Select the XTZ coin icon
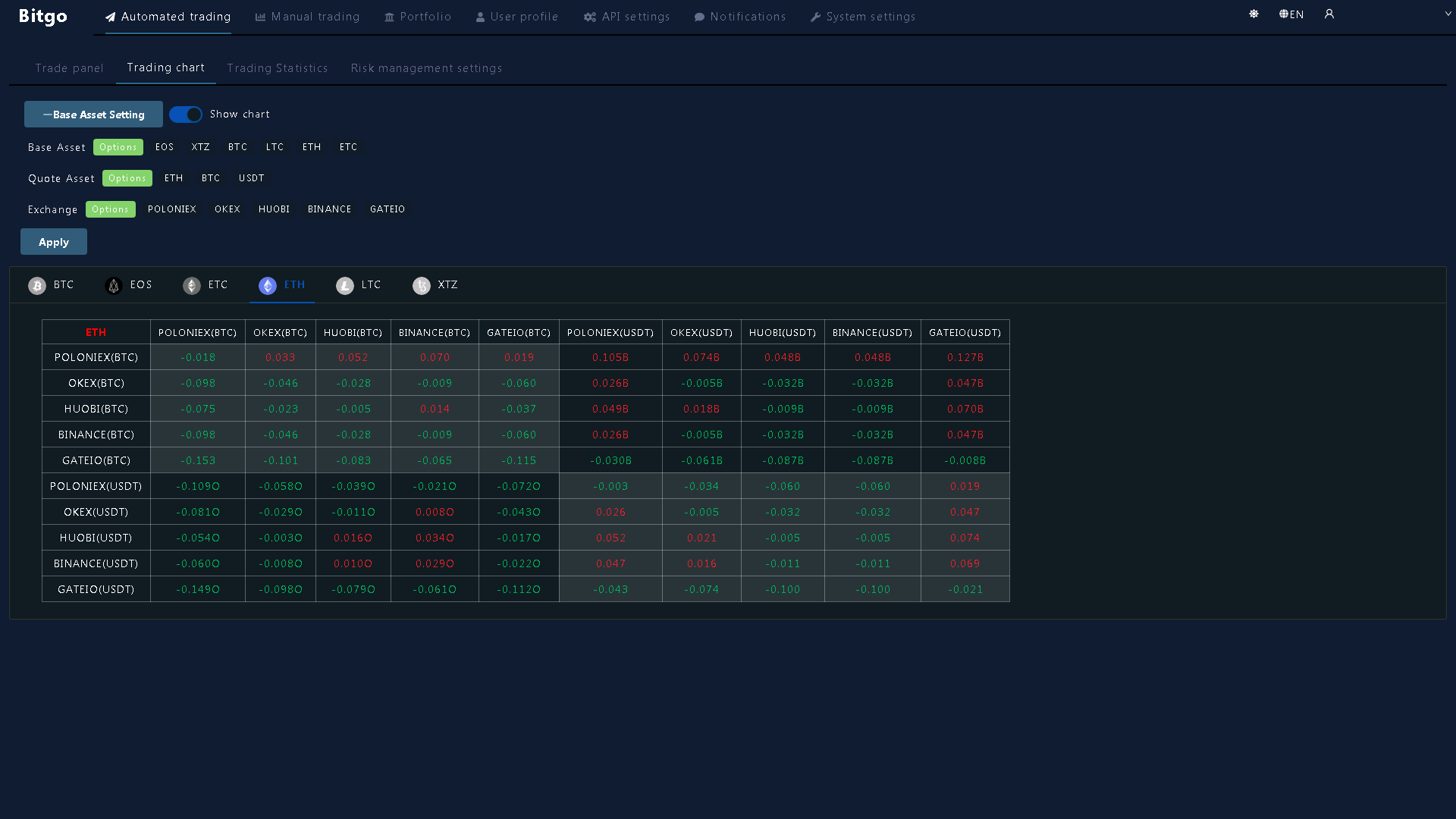 [x=422, y=285]
